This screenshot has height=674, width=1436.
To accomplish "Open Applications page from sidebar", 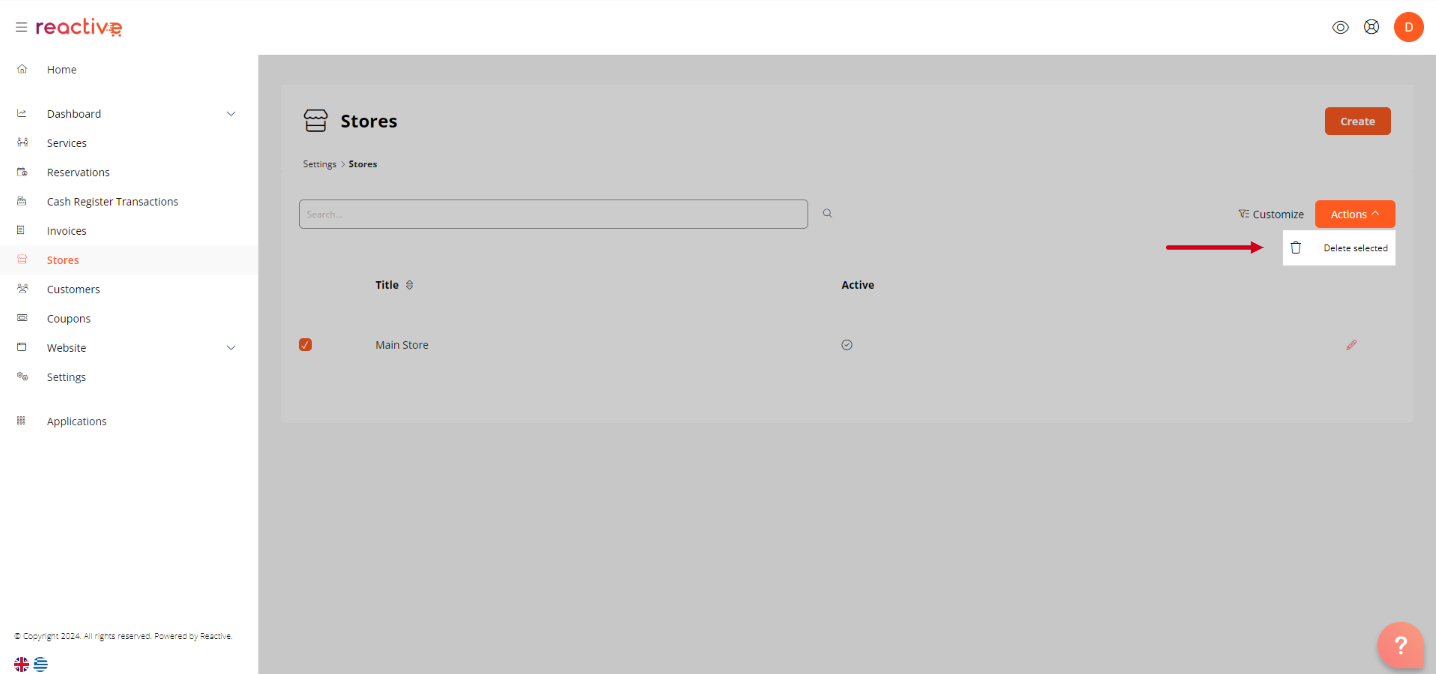I will tap(77, 421).
